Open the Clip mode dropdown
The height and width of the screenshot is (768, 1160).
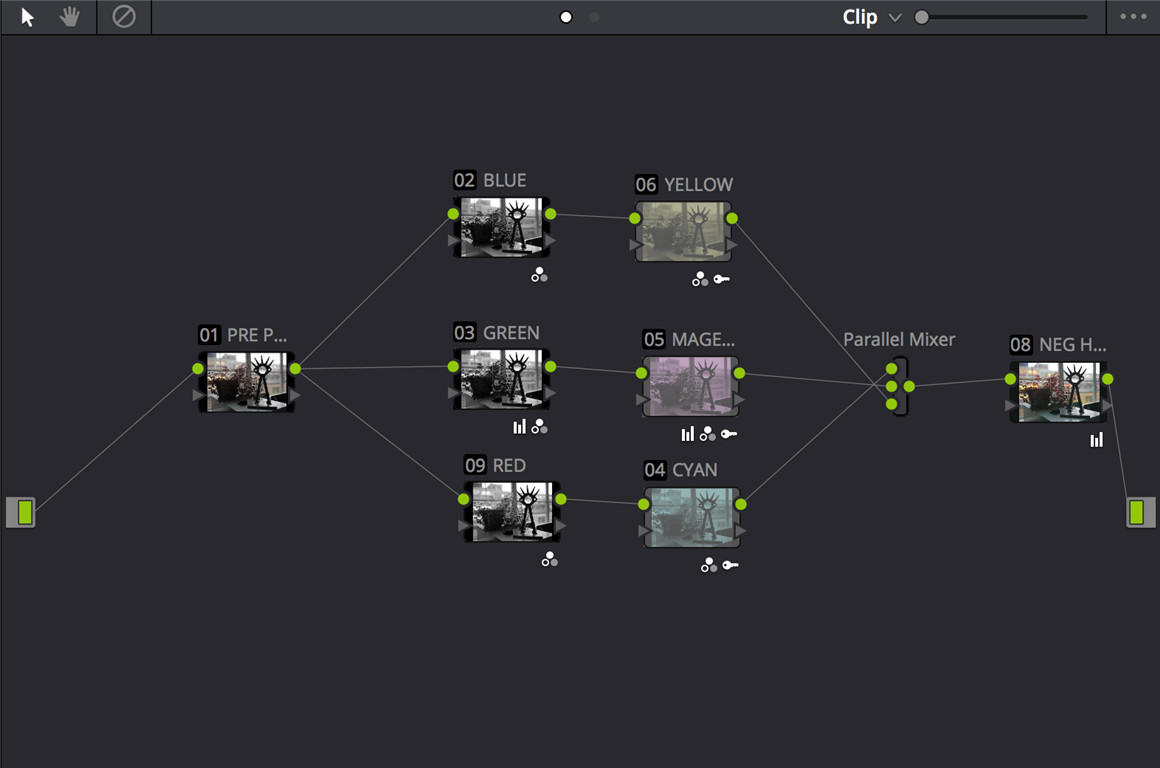pos(860,17)
